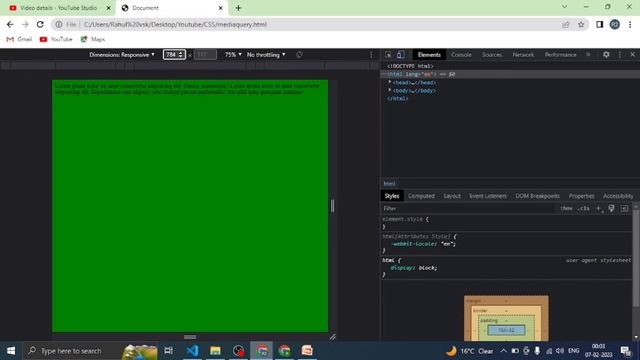Expand the head element node

pyautogui.click(x=390, y=82)
